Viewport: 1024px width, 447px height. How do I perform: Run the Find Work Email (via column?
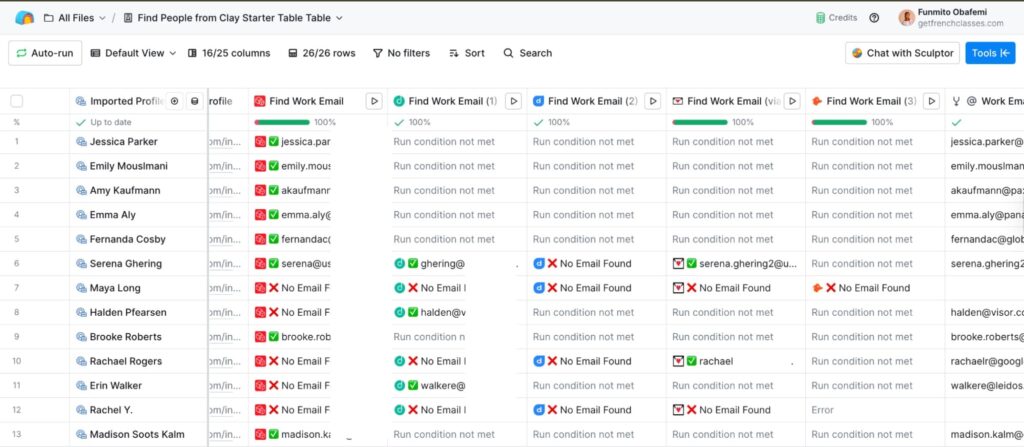792,101
